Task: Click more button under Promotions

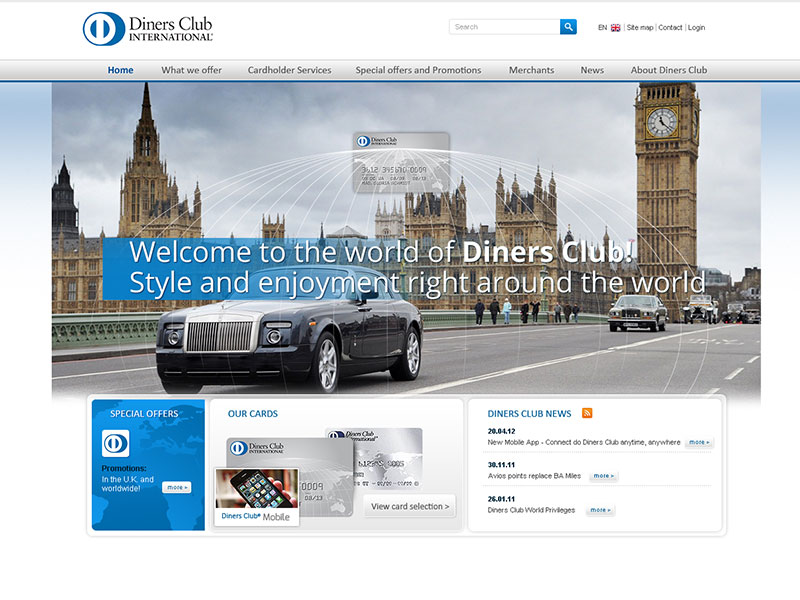Action: 177,487
